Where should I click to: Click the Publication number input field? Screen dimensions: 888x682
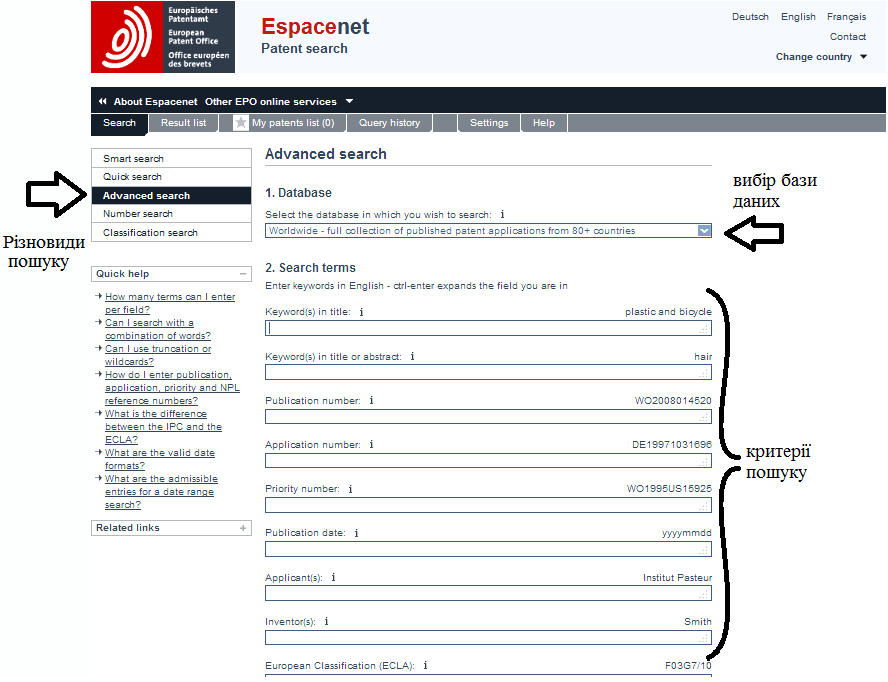(488, 416)
